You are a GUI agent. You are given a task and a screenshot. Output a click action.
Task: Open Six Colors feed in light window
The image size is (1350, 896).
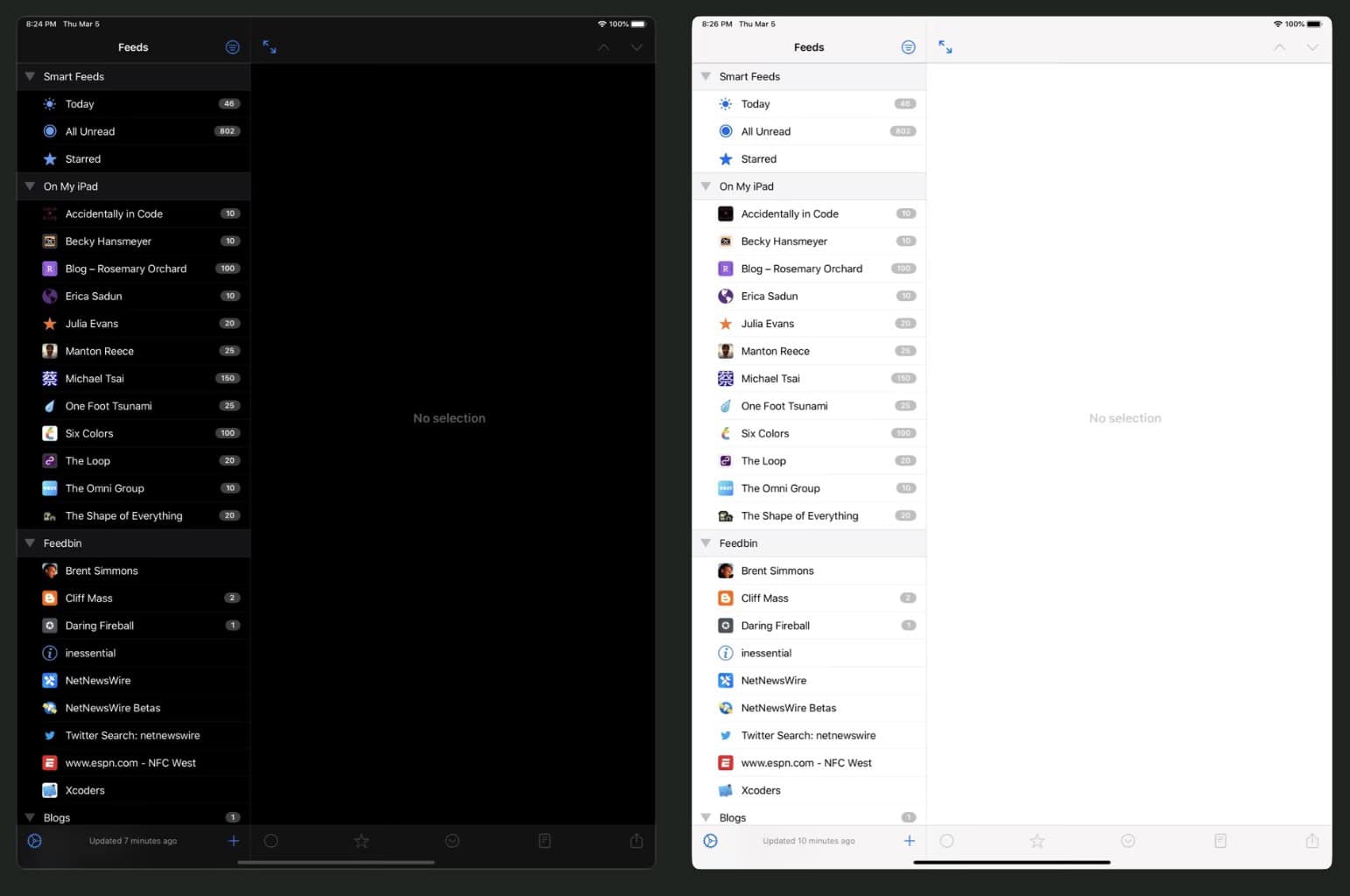(x=810, y=433)
